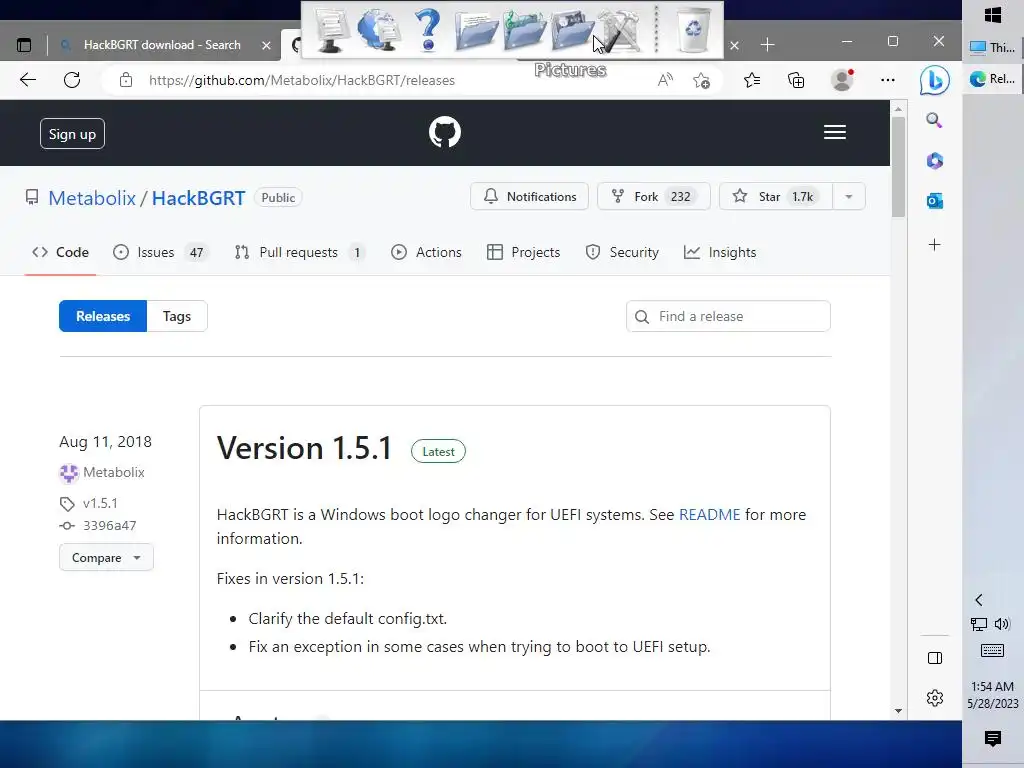This screenshot has width=1024, height=768.
Task: Open My Computer icon in the dock
Action: pos(332,29)
